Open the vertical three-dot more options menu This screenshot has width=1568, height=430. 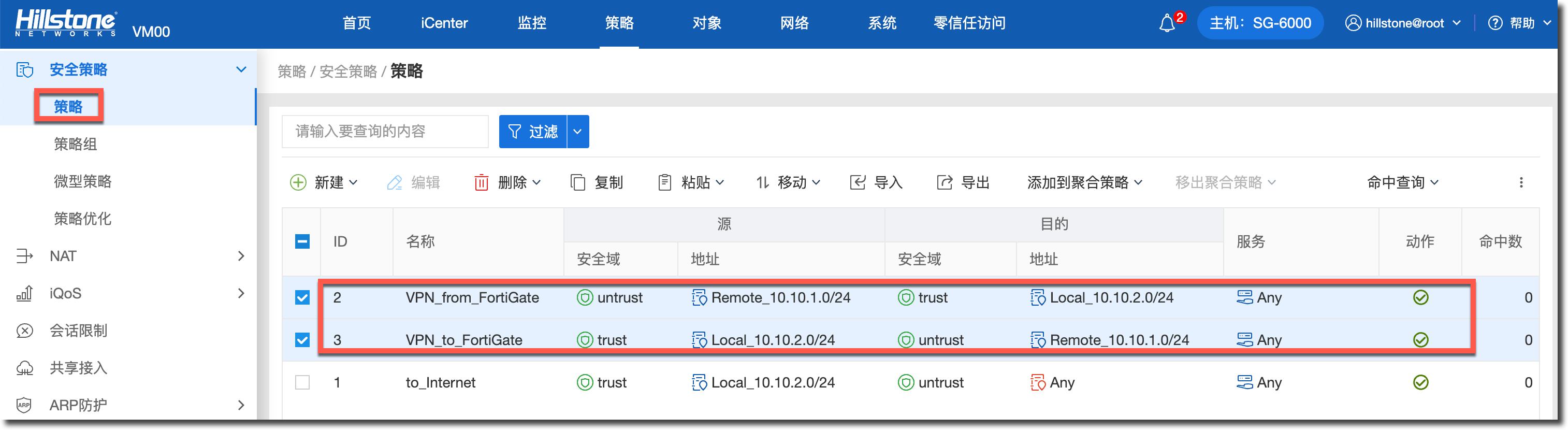click(x=1521, y=182)
